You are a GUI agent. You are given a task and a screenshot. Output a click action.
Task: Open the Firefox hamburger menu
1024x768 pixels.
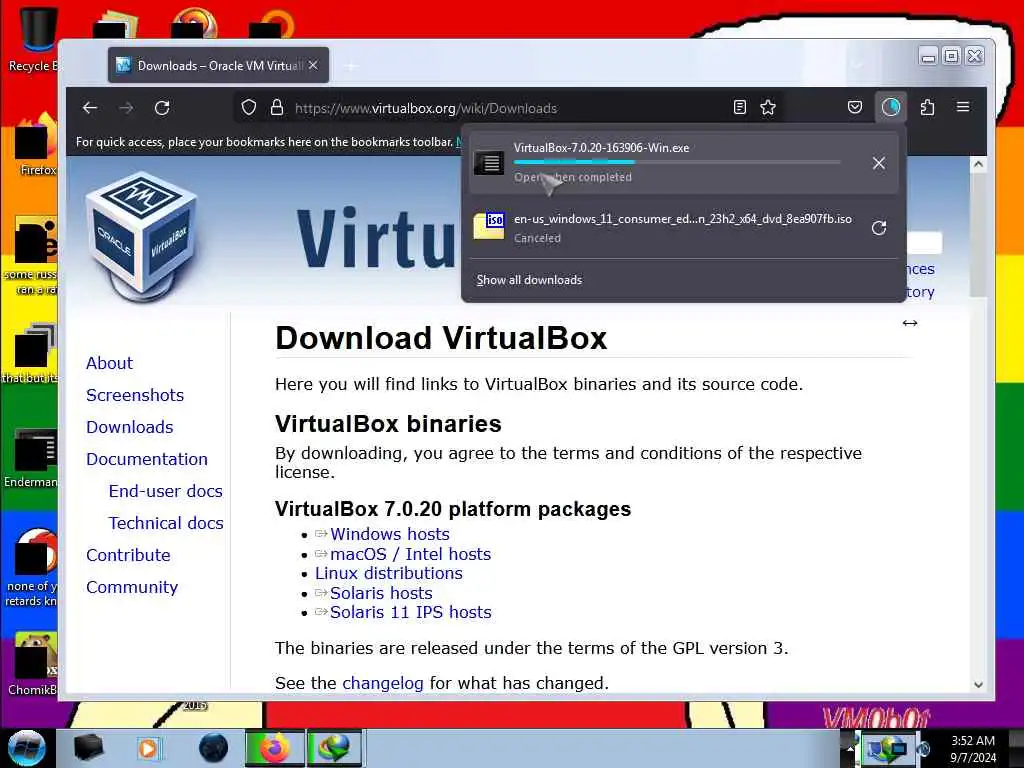click(963, 106)
